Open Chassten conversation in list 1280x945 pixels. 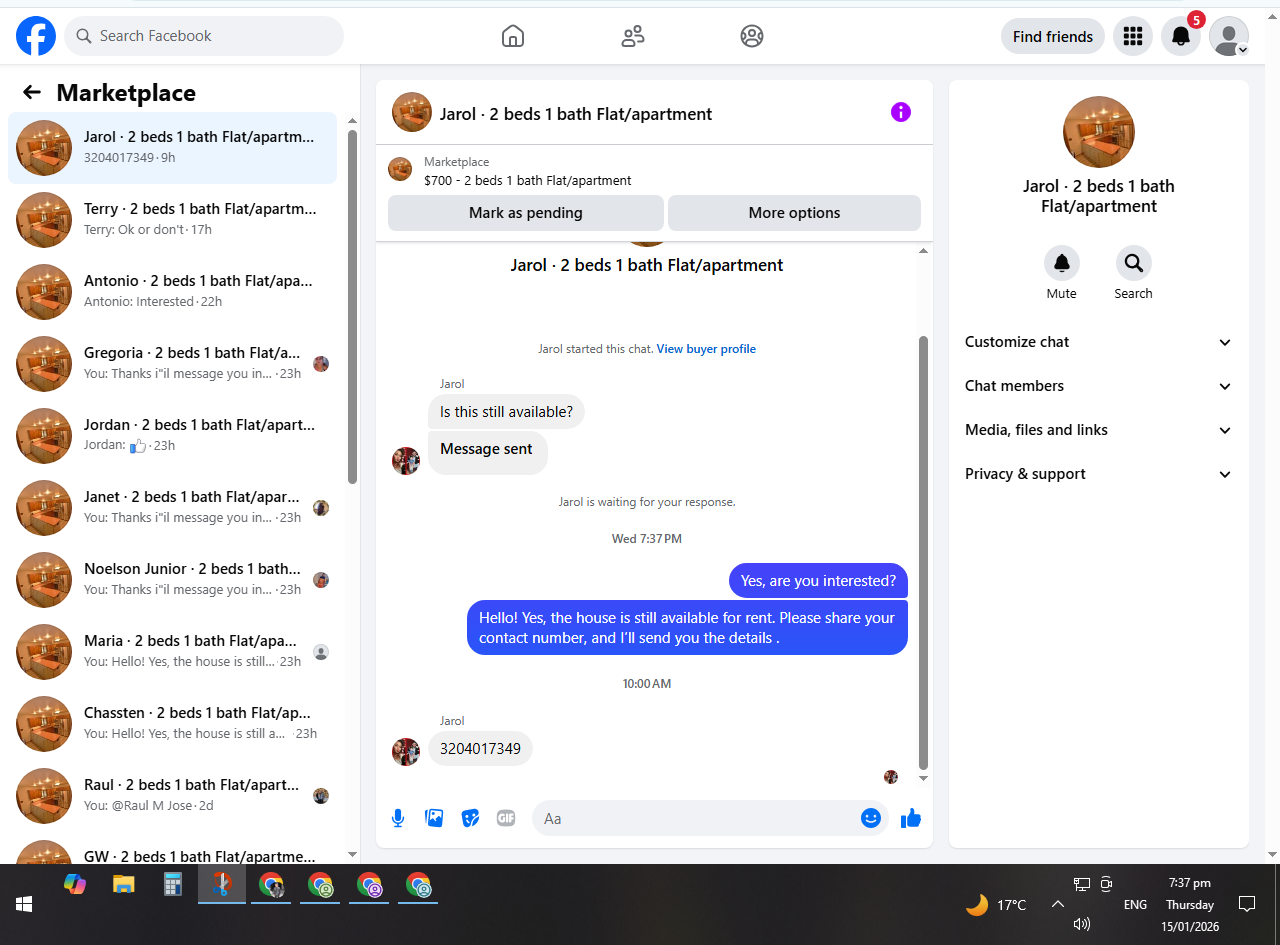172,724
